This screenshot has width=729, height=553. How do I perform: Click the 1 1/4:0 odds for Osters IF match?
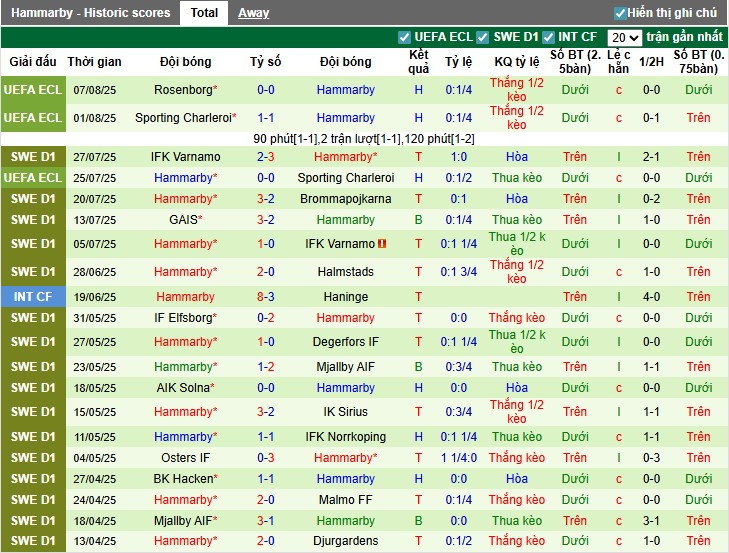pyautogui.click(x=458, y=458)
